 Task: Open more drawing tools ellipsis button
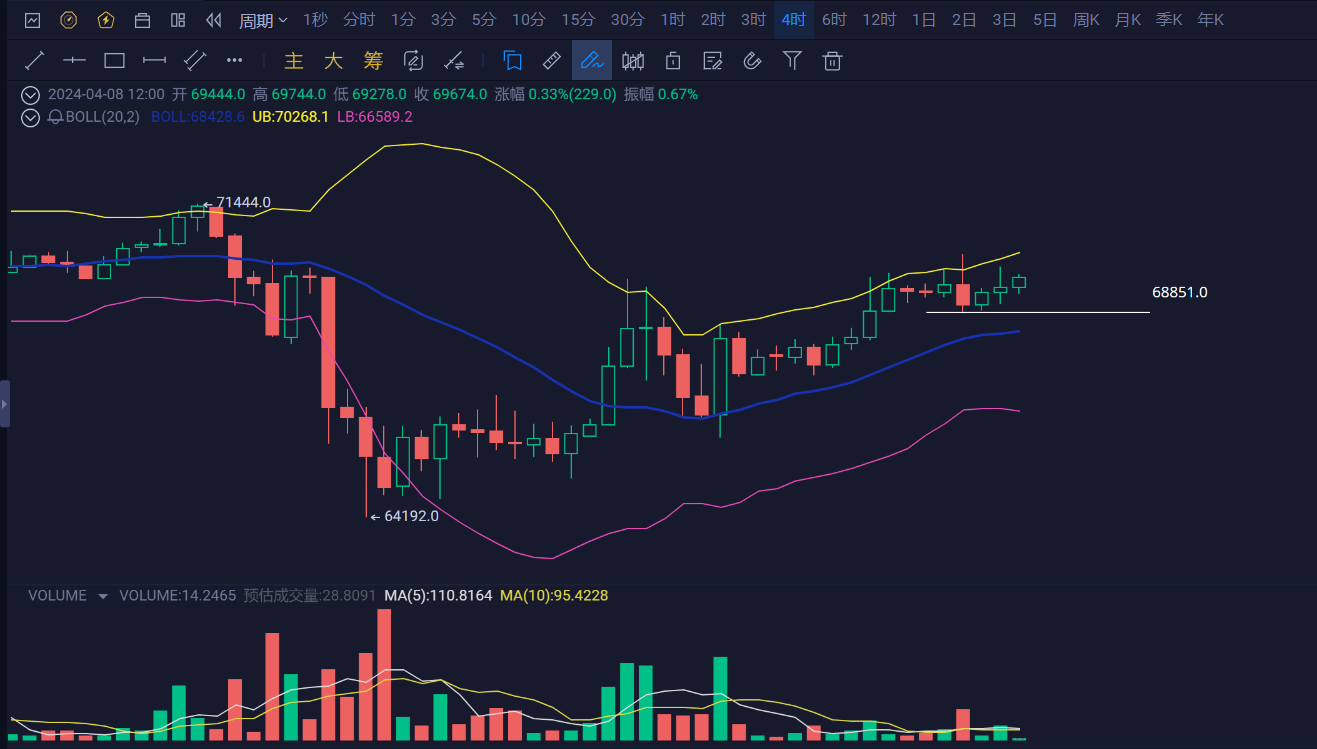pyautogui.click(x=234, y=61)
